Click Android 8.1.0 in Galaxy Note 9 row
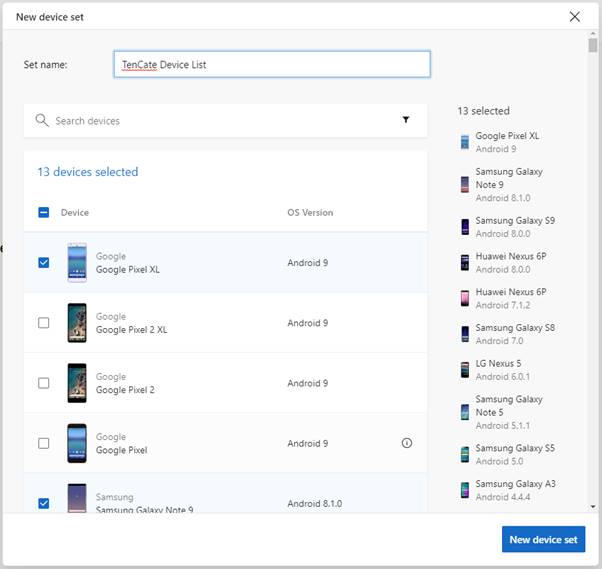The width and height of the screenshot is (602, 569). 314,503
